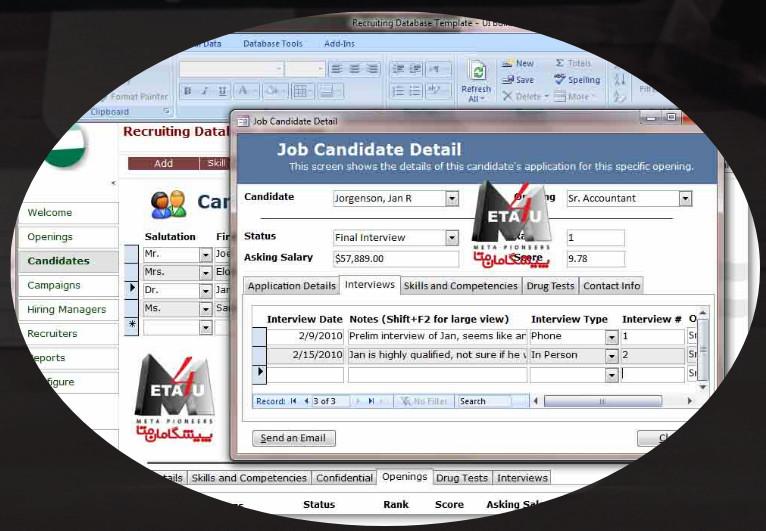Open Interview Type dropdown in the new row
Screen dimensions: 766x531
[612, 375]
